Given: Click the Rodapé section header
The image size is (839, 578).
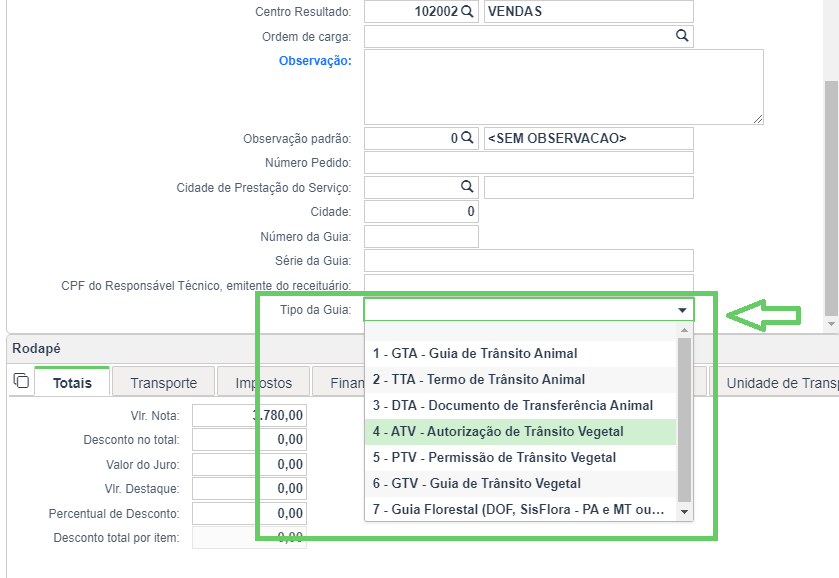Looking at the screenshot, I should [x=36, y=348].
